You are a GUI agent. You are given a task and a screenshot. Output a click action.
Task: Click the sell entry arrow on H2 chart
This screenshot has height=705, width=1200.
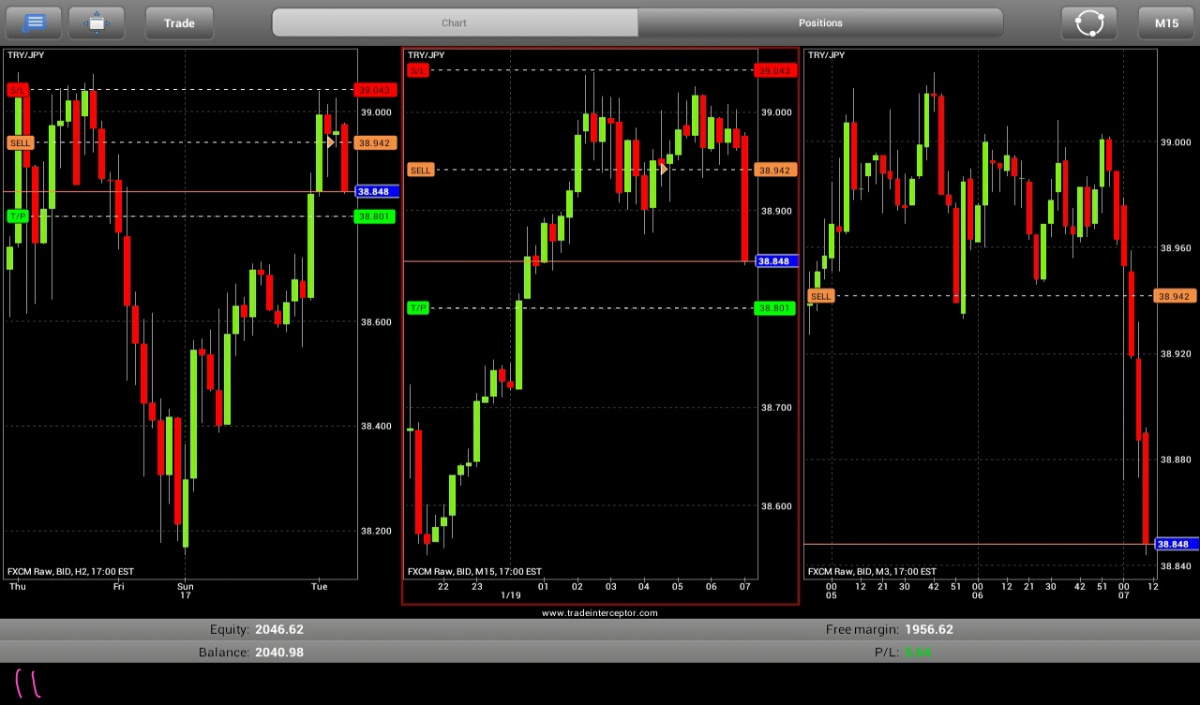(330, 143)
